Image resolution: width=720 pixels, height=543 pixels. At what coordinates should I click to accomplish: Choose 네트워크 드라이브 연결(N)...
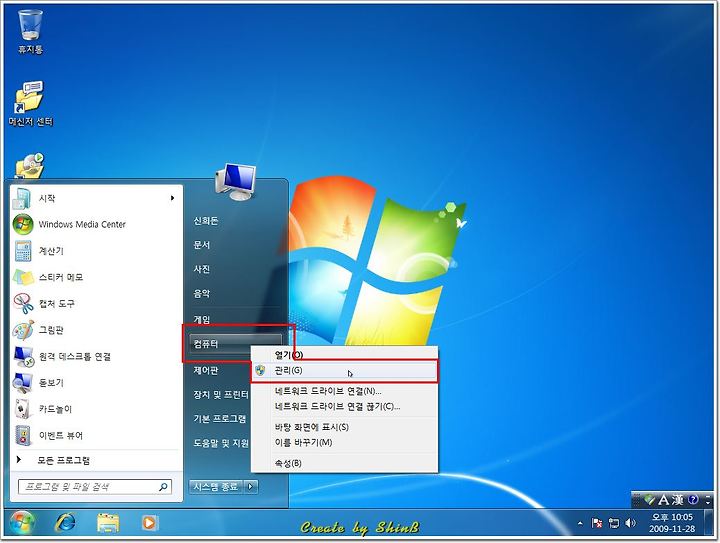[344, 391]
